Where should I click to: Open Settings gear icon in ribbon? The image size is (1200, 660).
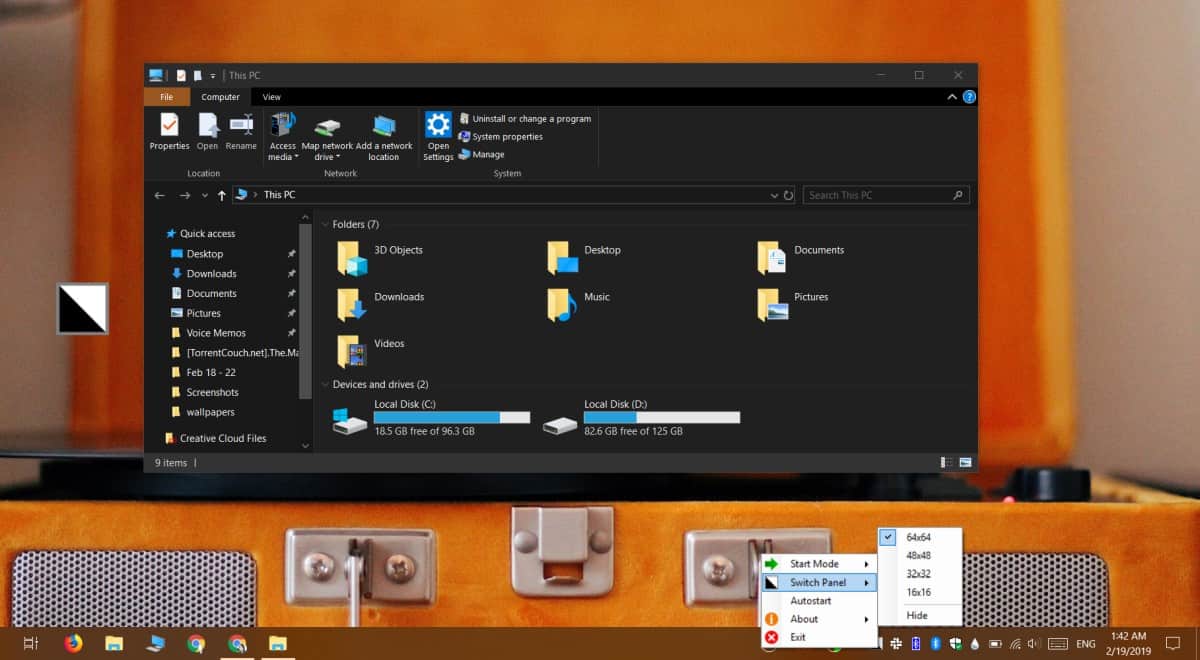[x=438, y=124]
